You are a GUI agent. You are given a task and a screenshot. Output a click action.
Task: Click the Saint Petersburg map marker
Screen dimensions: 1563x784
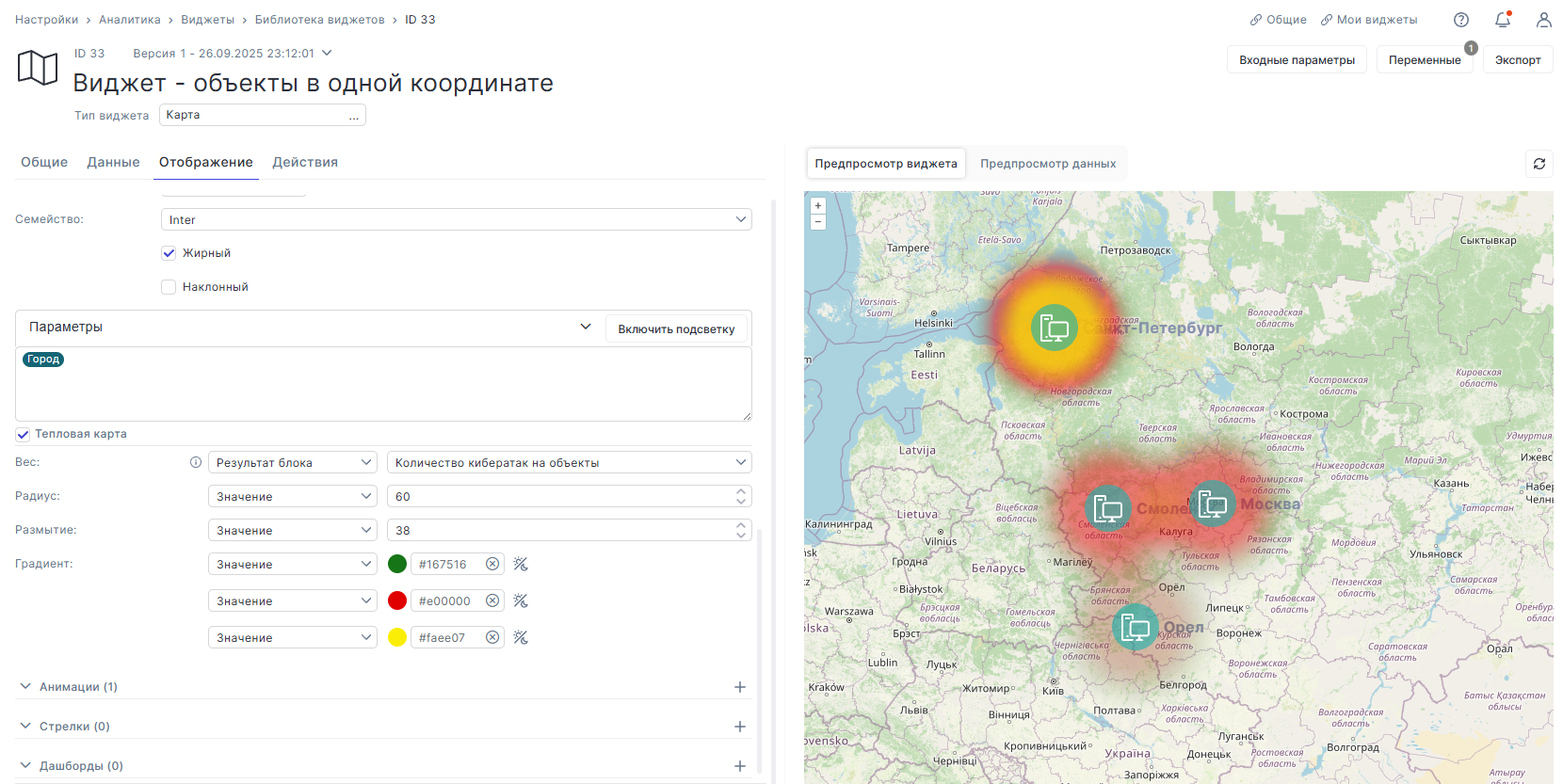(x=1055, y=328)
